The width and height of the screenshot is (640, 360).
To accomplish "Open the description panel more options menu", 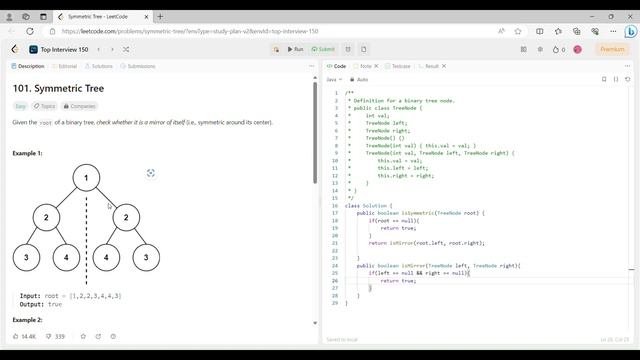I will (x=311, y=66).
